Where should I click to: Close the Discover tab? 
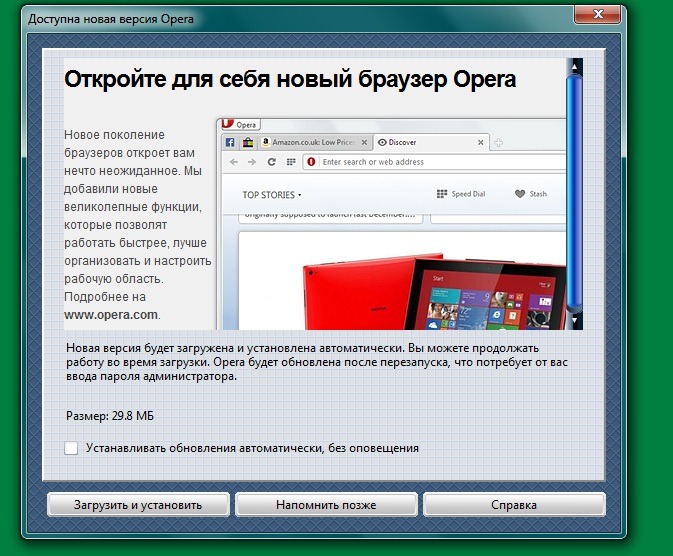pyautogui.click(x=481, y=142)
